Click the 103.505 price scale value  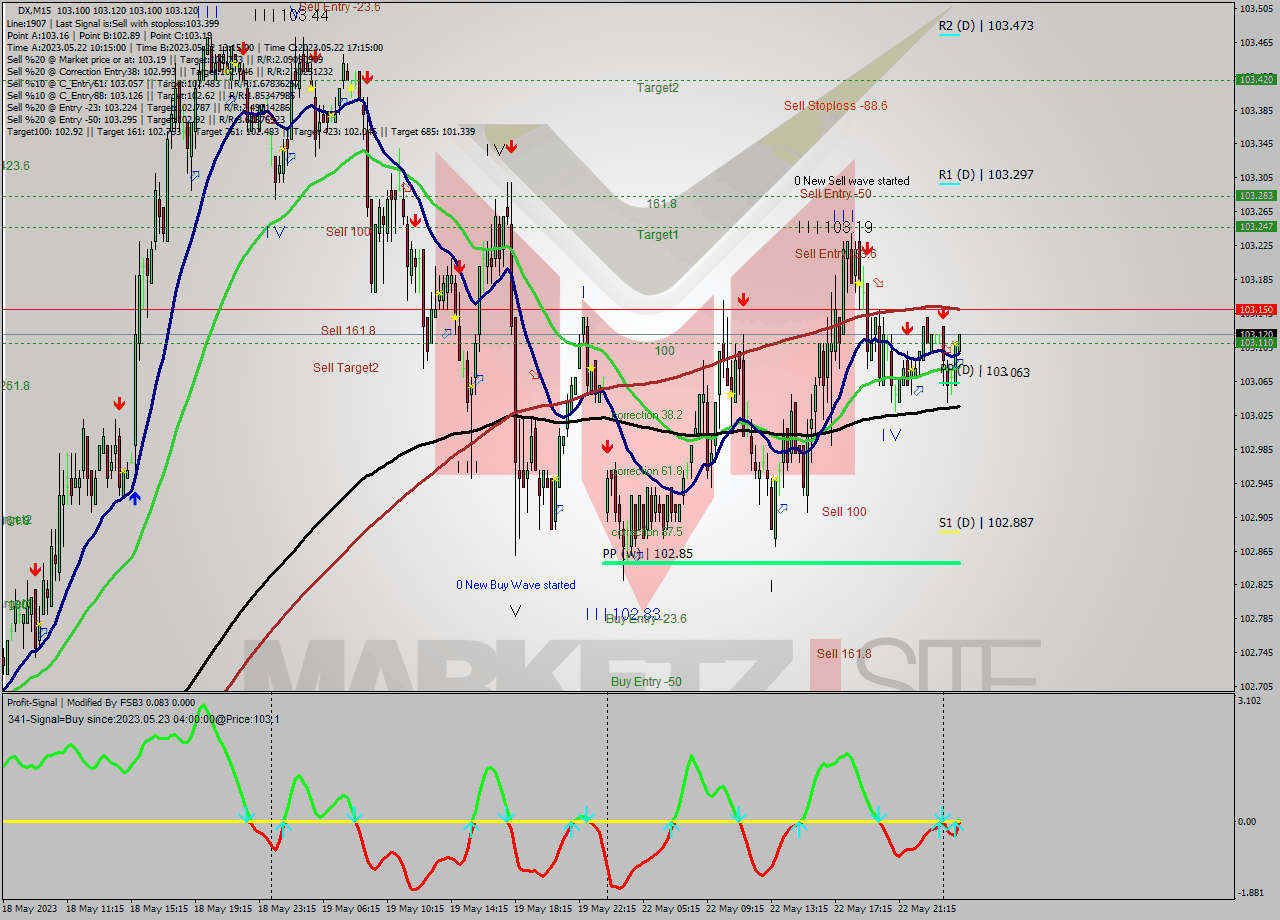pos(1256,9)
